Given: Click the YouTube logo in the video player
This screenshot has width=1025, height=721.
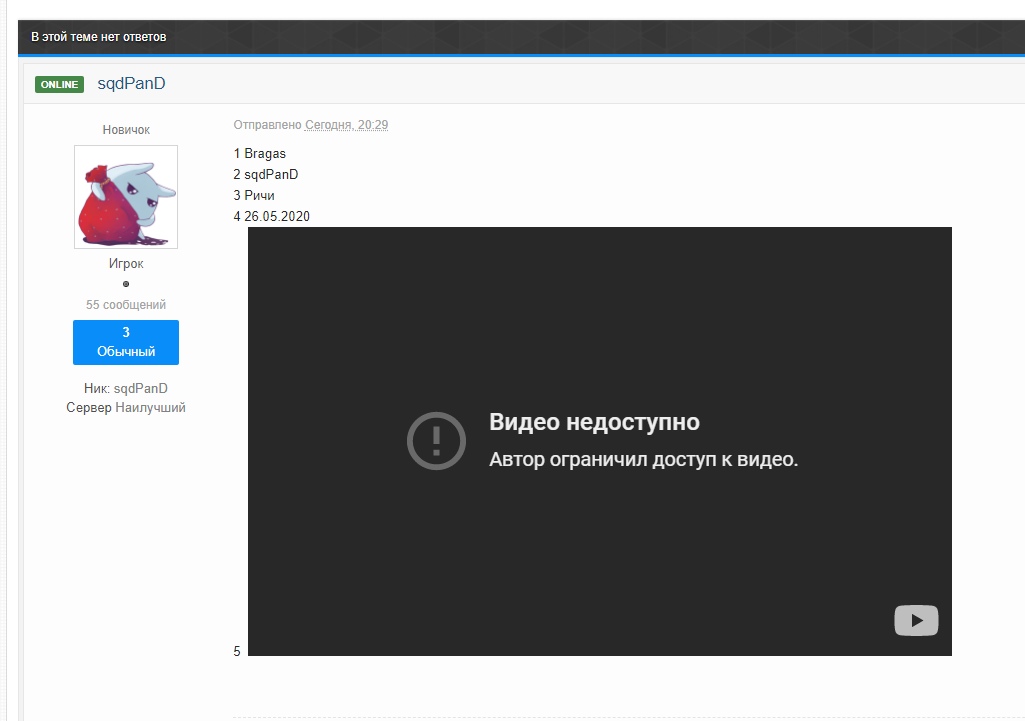Looking at the screenshot, I should 915,621.
